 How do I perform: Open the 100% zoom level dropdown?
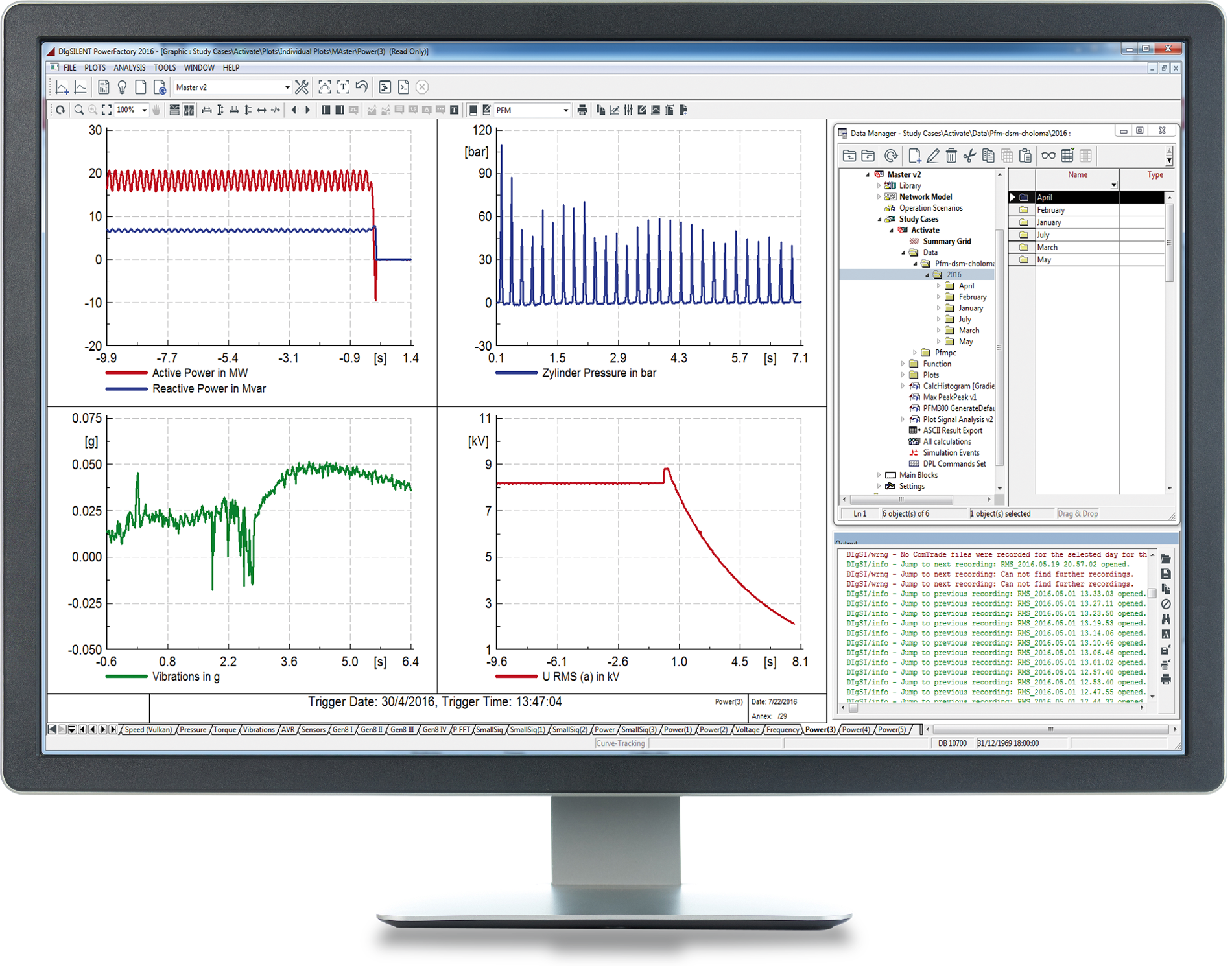(x=145, y=111)
